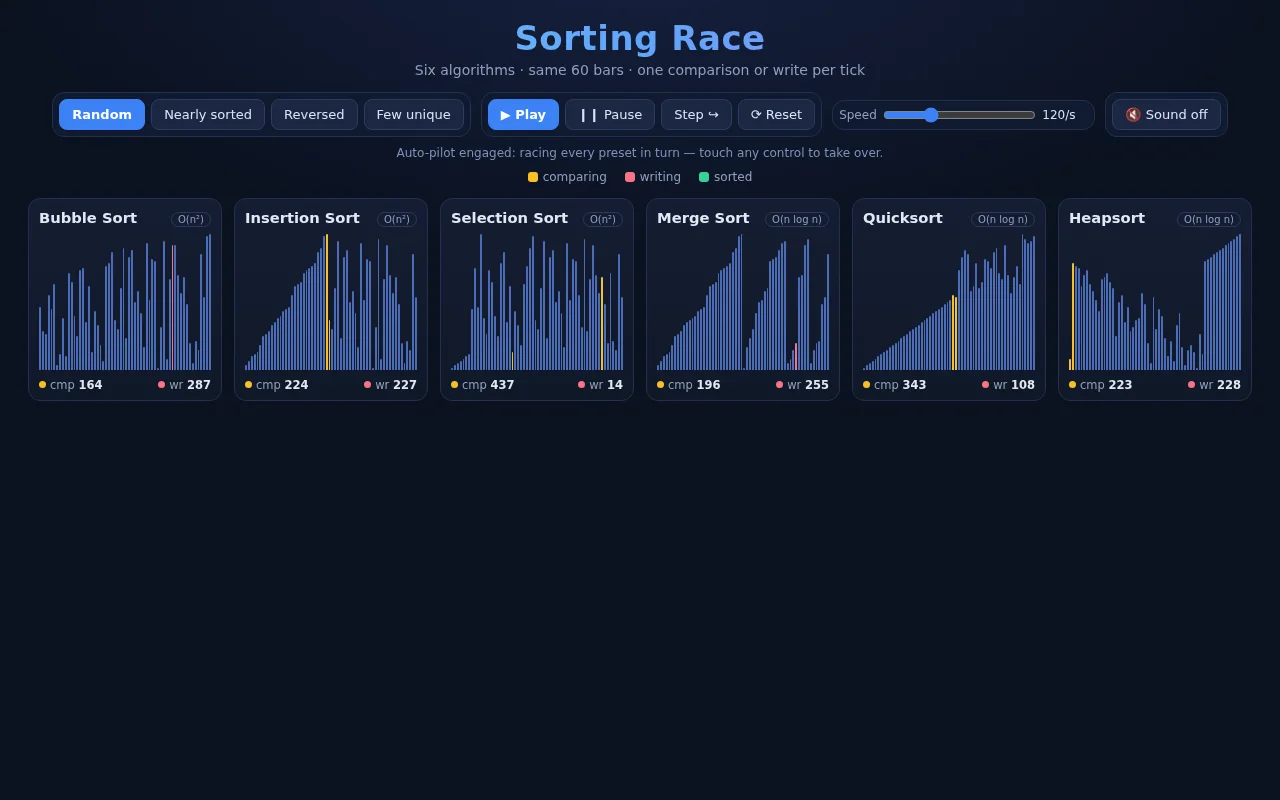1280x800 pixels.
Task: Click the Insertion Sort card title
Action: 302,218
